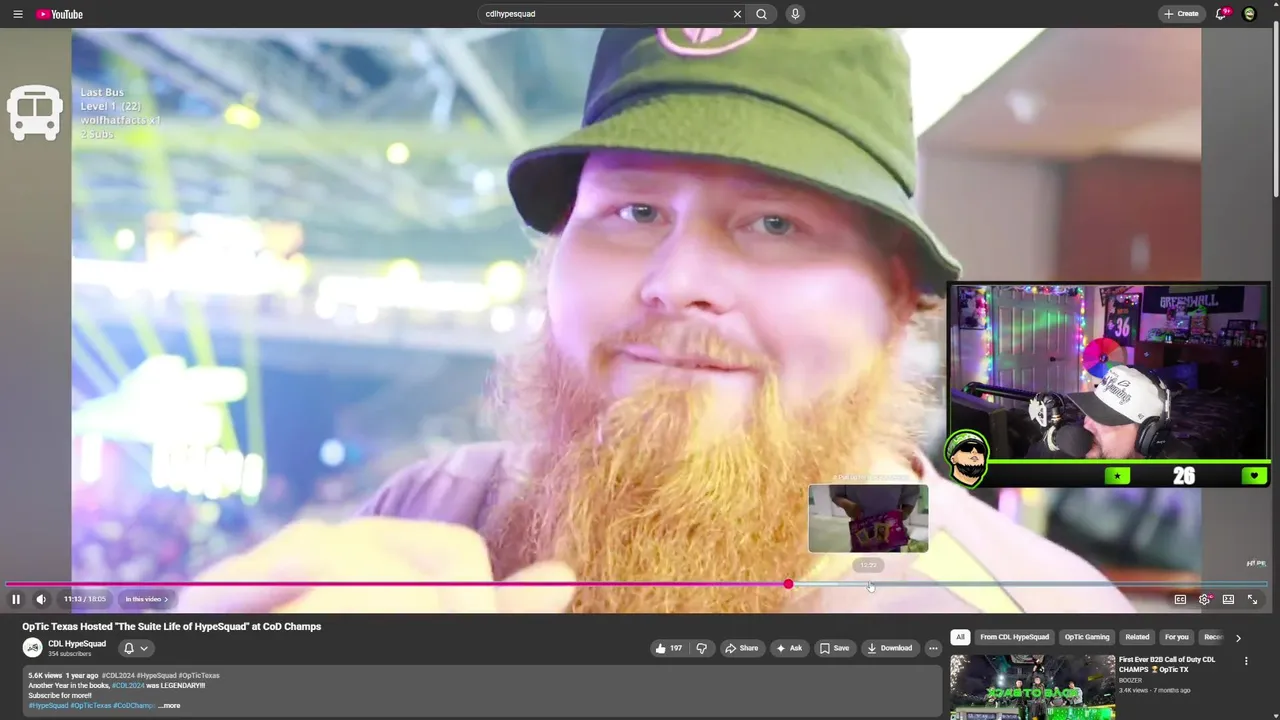Click the Ask AI button

tap(789, 648)
